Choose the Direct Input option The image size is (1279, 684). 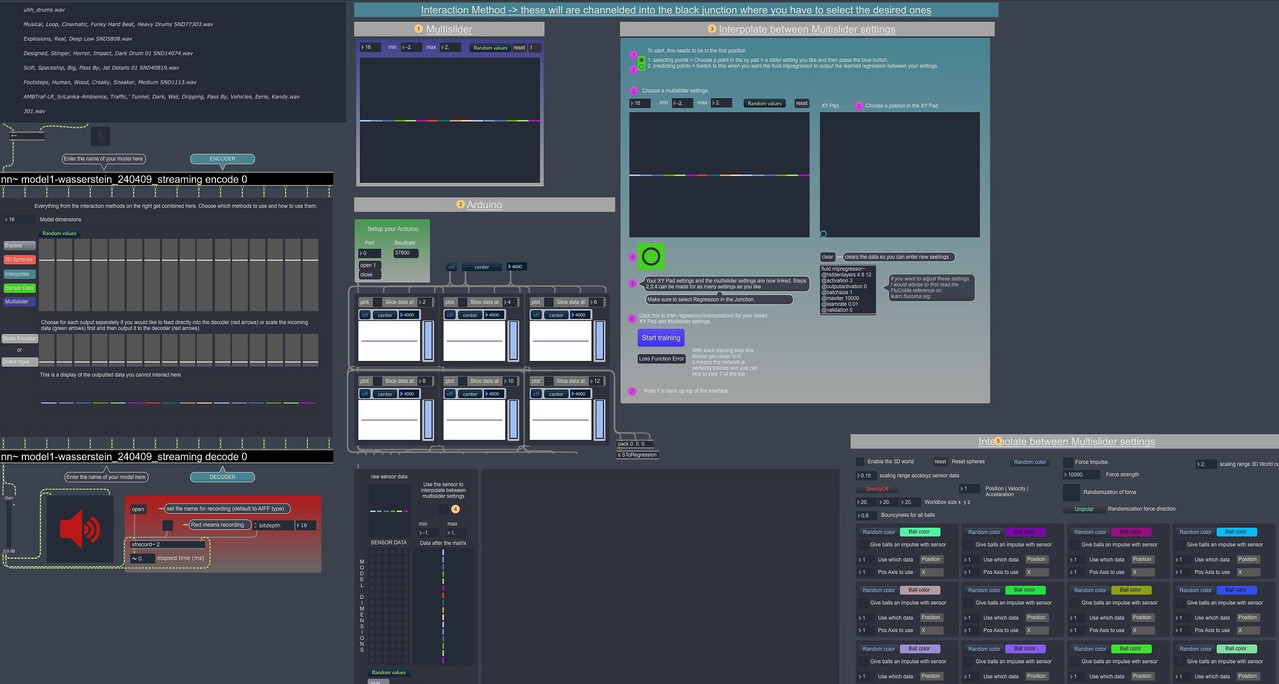18,362
